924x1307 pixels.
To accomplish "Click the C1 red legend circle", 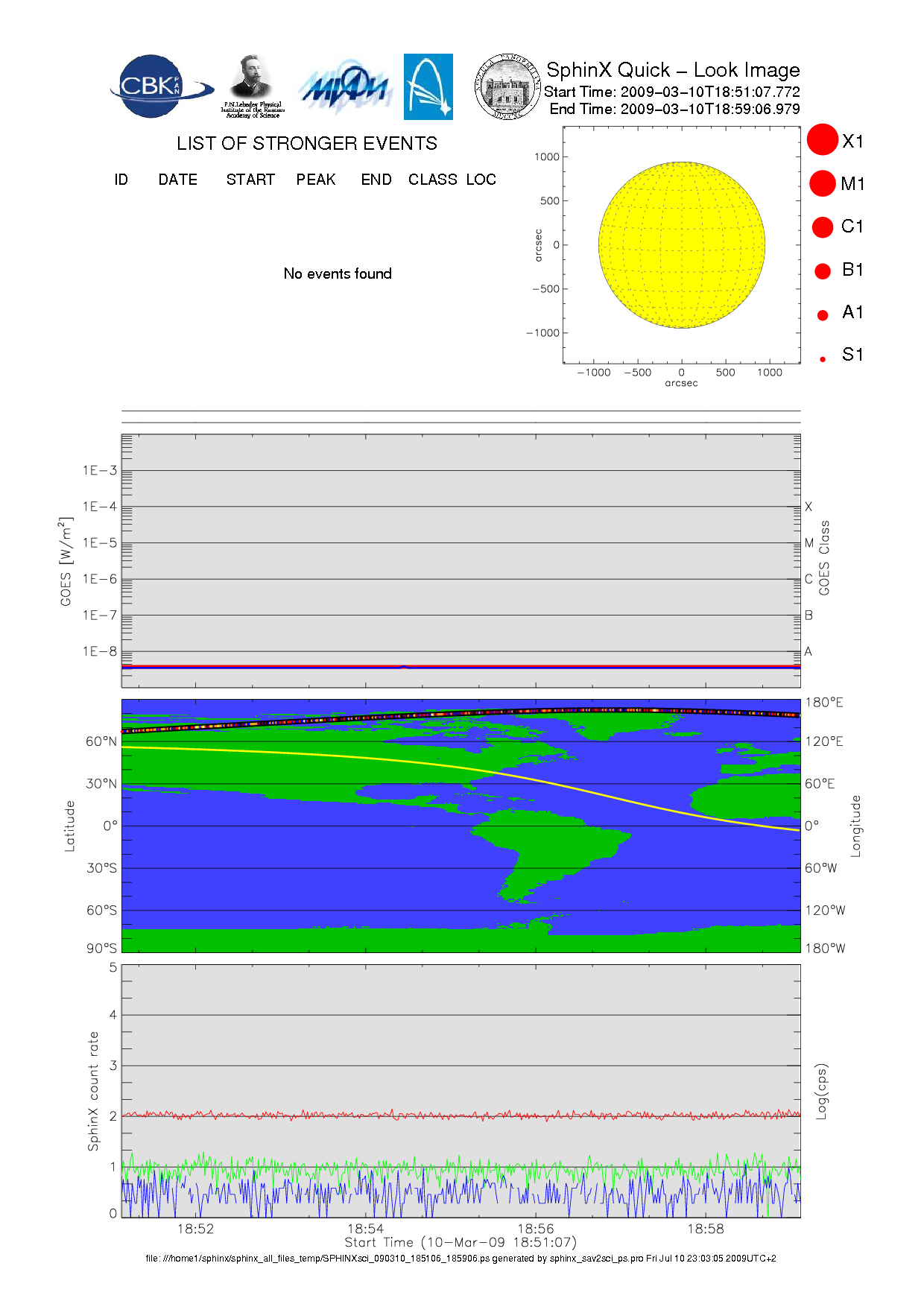I will coord(823,227).
